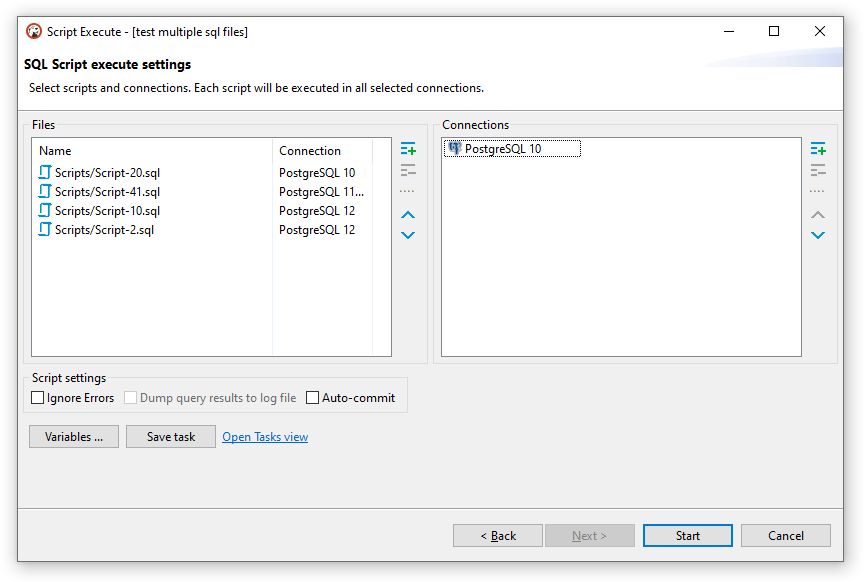
Task: Check Dump query results to log file
Action: click(130, 397)
